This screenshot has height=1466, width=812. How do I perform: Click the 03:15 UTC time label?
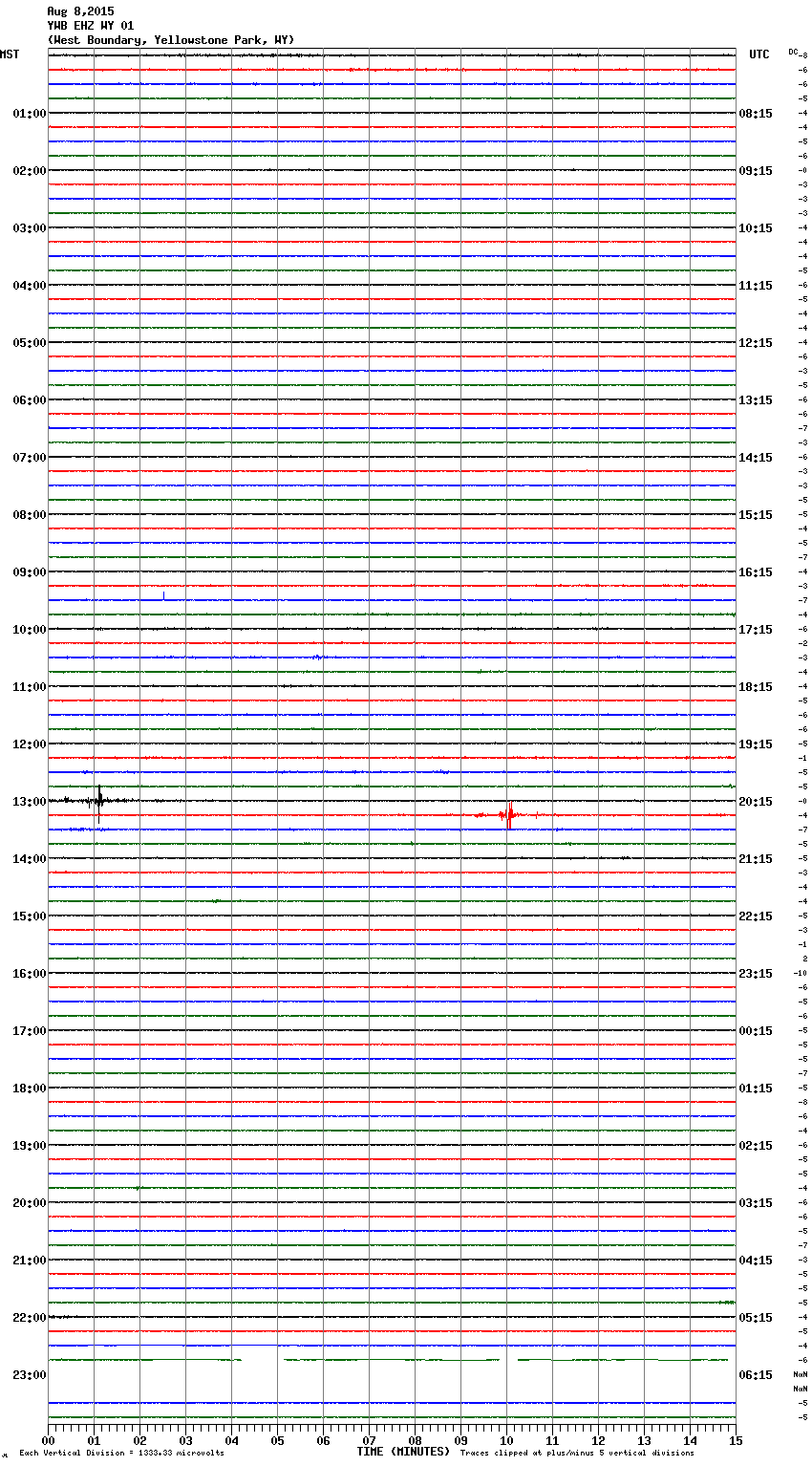[756, 1203]
